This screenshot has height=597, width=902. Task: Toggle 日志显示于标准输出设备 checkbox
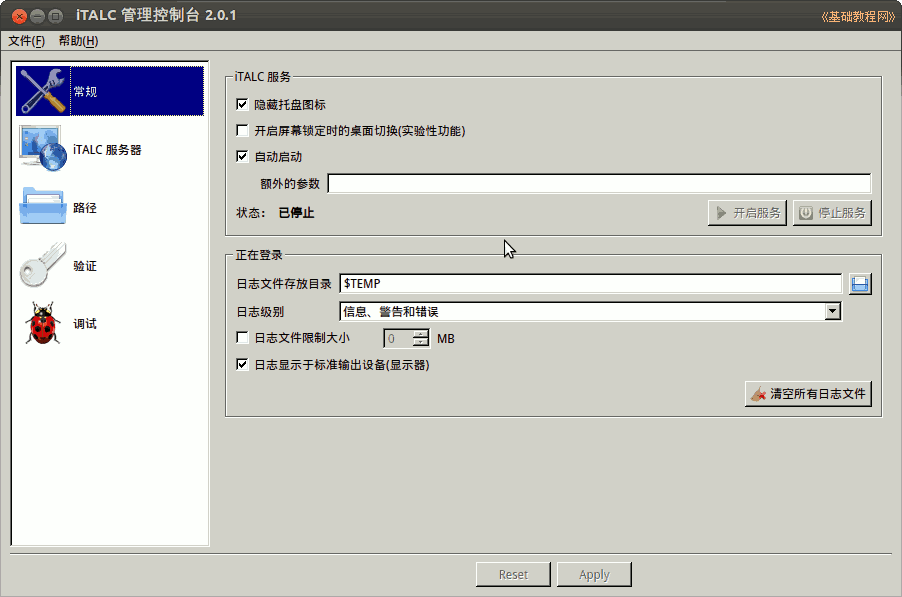pos(242,365)
